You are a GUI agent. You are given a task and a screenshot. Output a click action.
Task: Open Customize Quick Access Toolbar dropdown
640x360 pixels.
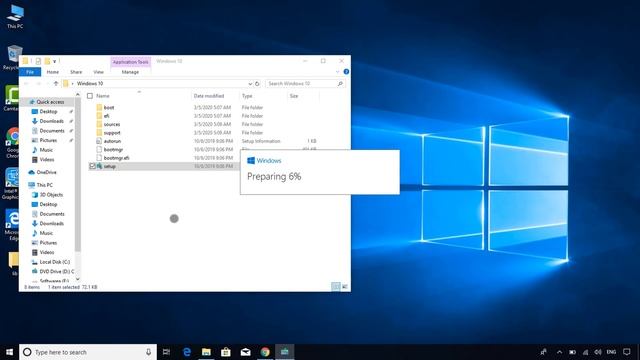tap(54, 61)
